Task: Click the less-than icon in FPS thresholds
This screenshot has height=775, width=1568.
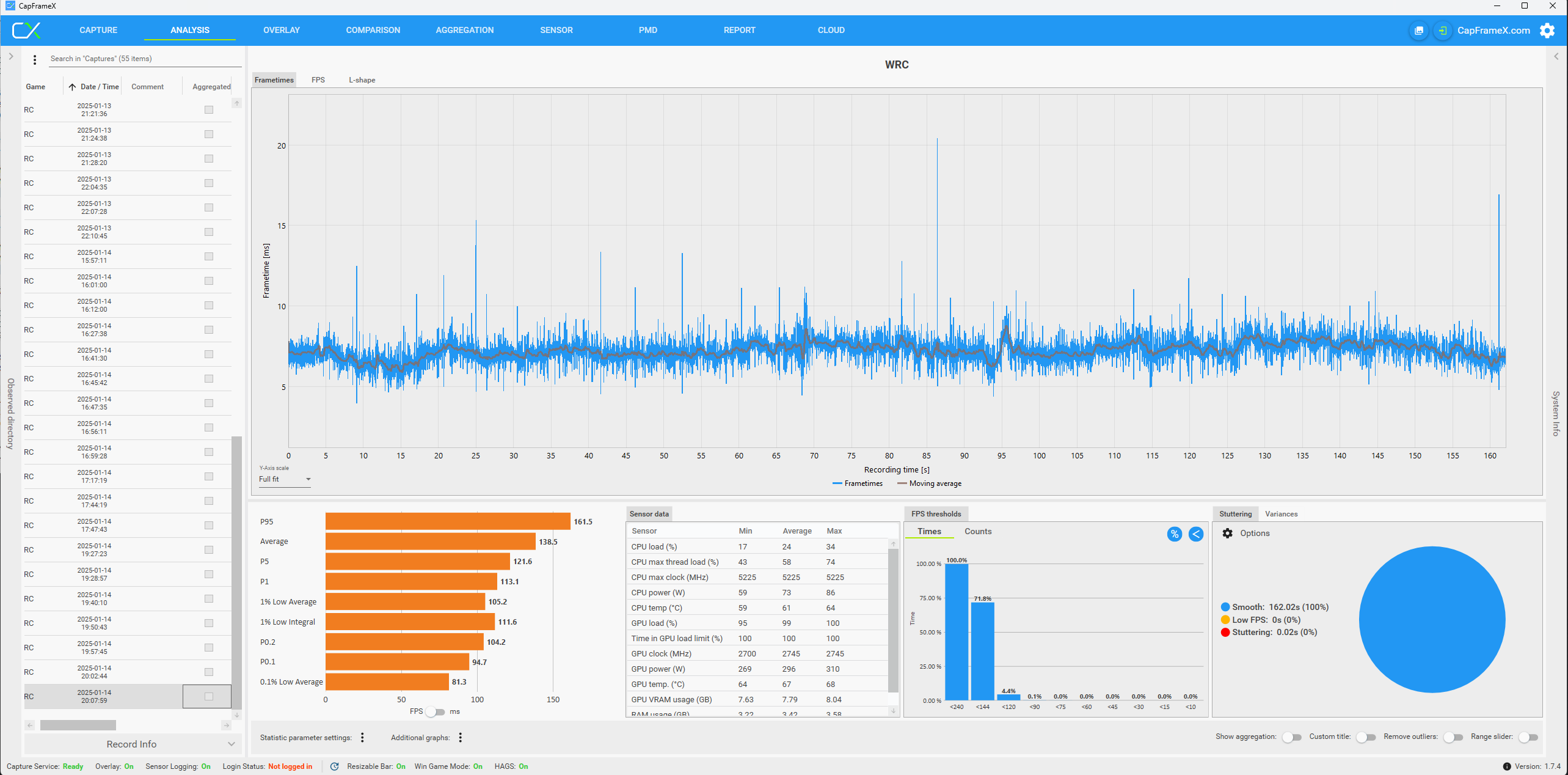Action: (x=1195, y=534)
